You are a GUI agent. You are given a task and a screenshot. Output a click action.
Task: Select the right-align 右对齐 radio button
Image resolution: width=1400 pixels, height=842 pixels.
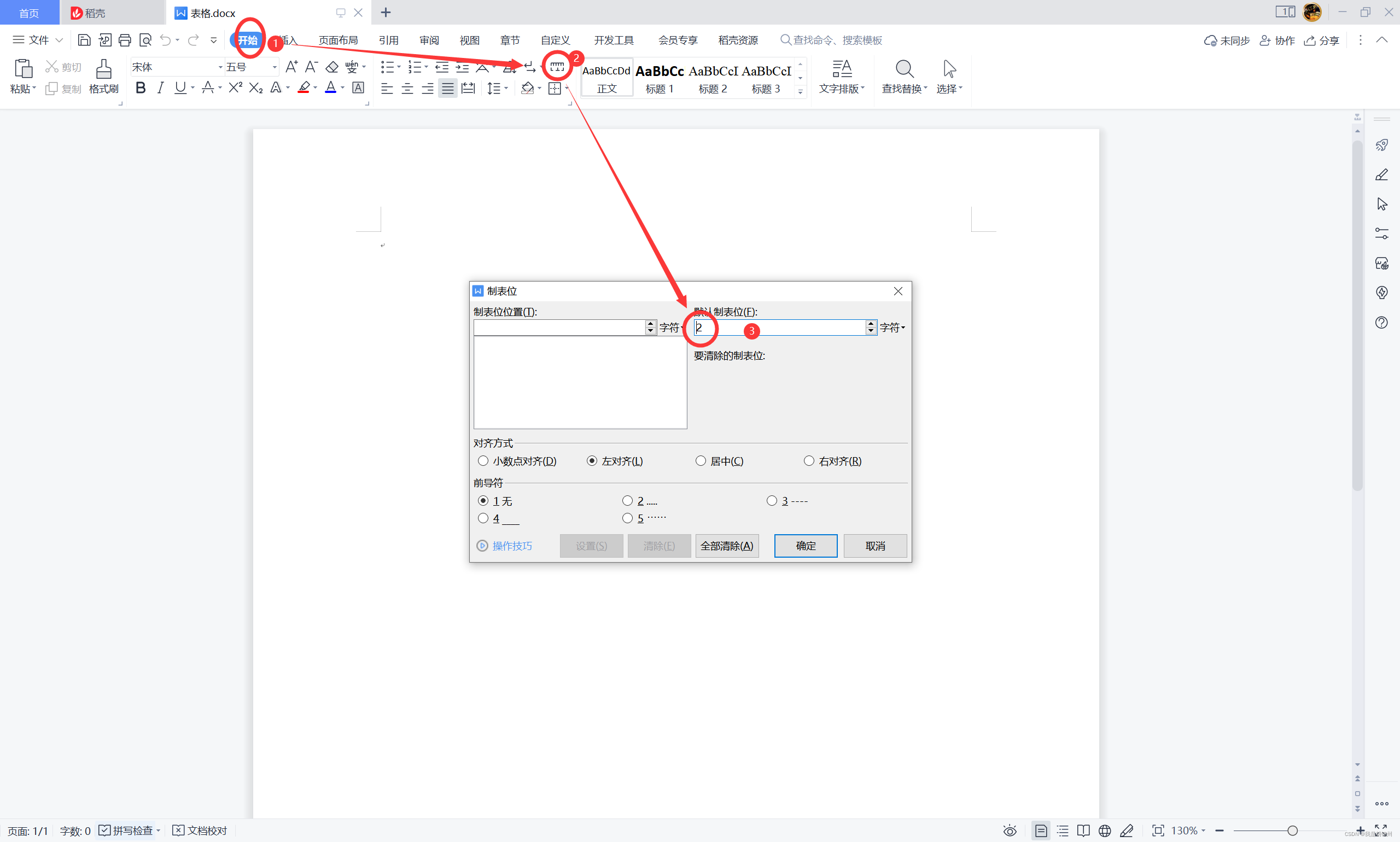click(809, 461)
